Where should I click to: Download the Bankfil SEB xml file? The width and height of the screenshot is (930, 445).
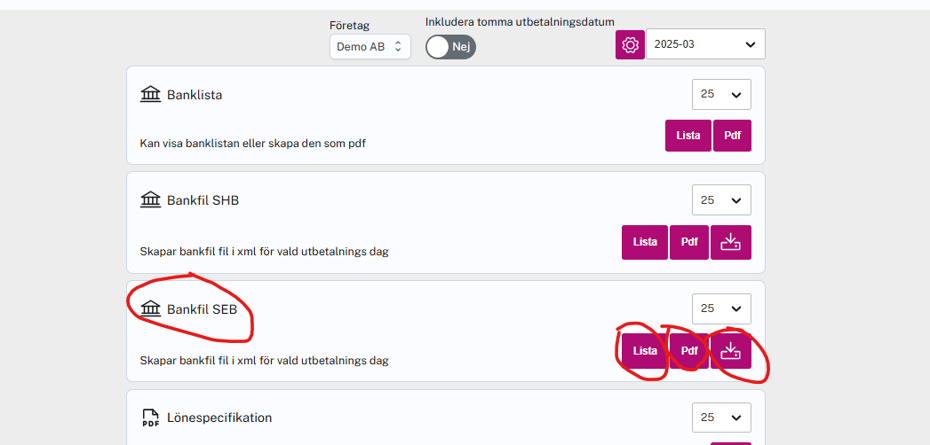731,351
